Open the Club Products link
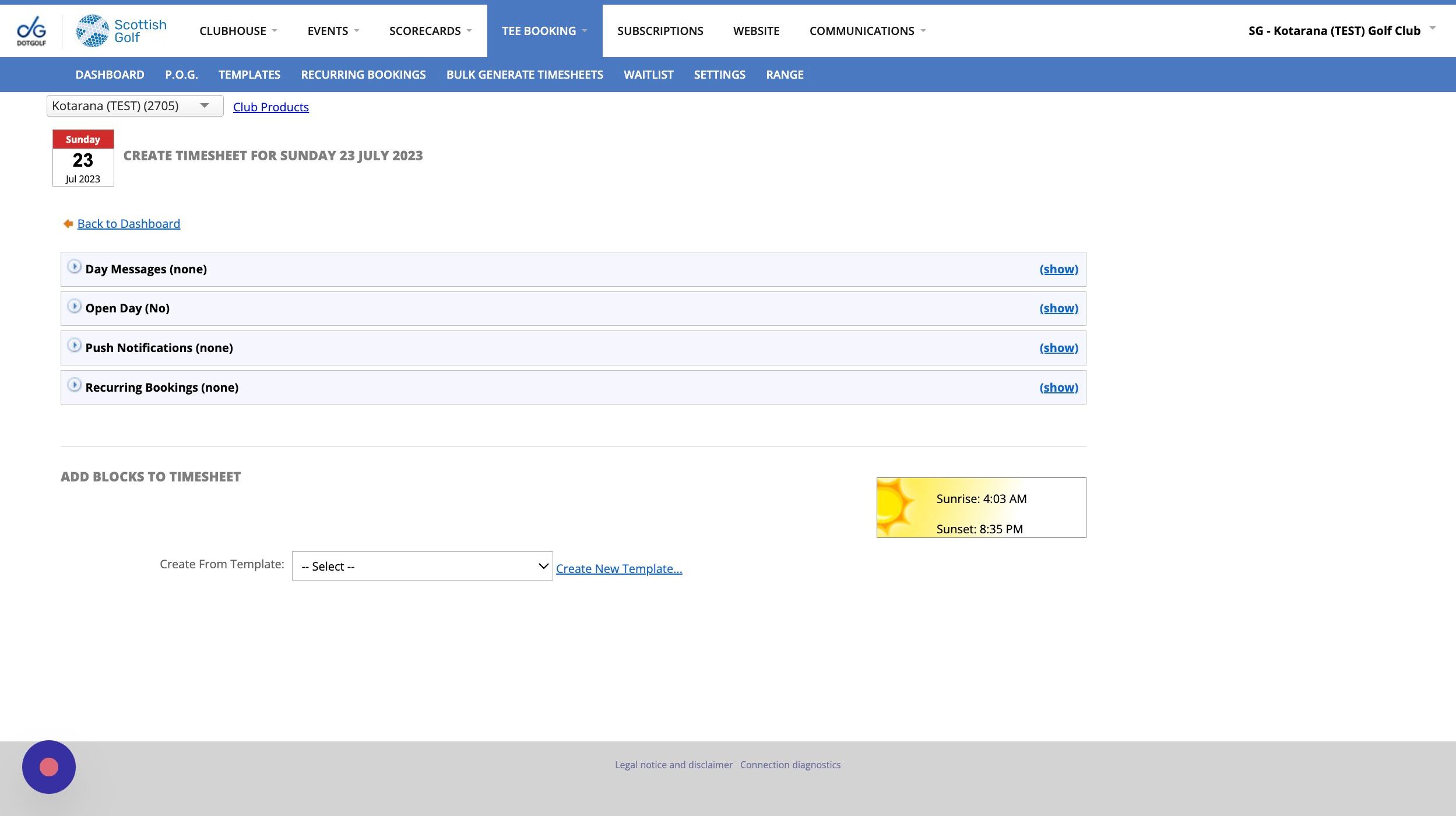 pos(270,107)
